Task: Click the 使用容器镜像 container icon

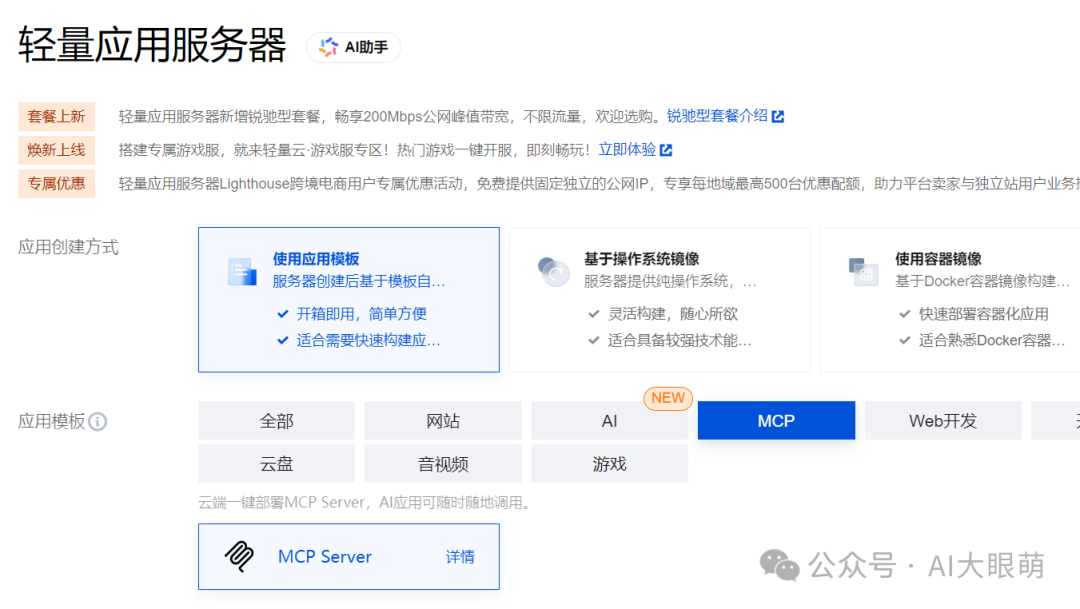Action: pos(864,272)
